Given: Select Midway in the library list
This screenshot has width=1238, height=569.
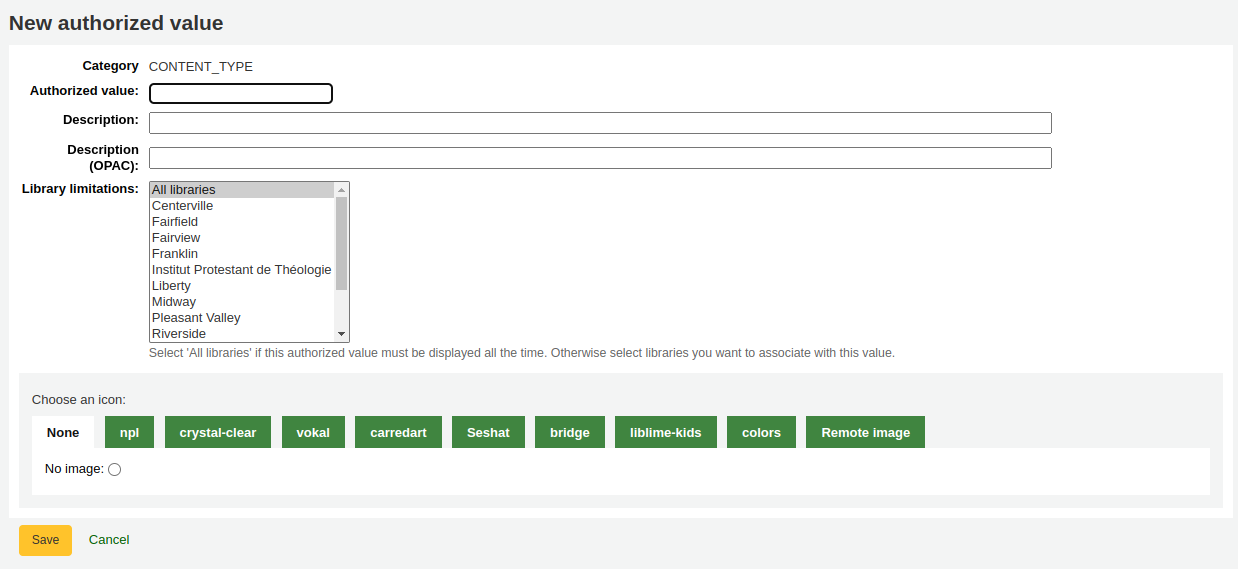Looking at the screenshot, I should (x=242, y=302).
